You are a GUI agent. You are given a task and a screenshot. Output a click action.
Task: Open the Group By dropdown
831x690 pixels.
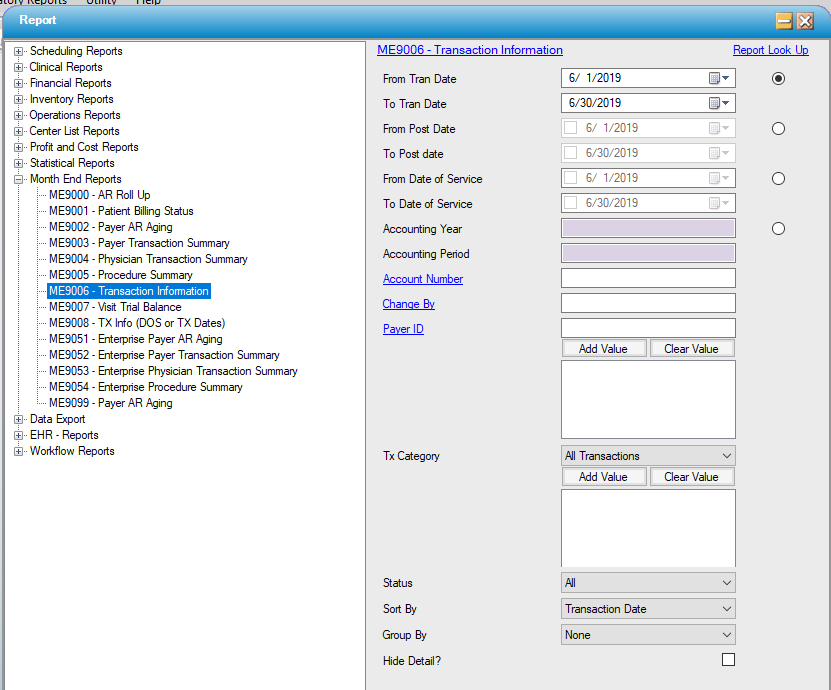648,635
